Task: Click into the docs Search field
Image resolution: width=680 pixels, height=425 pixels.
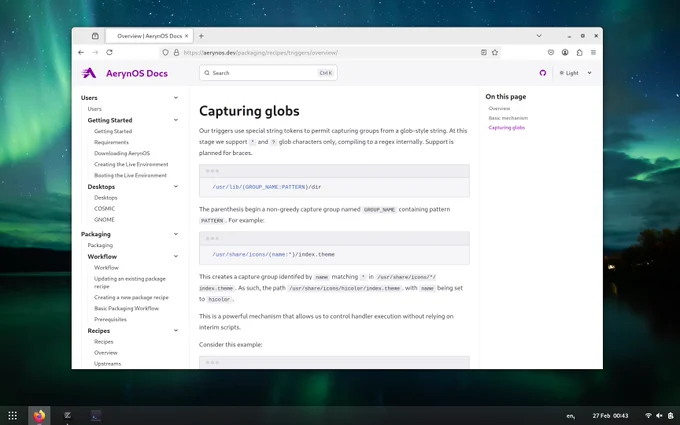Action: point(268,73)
